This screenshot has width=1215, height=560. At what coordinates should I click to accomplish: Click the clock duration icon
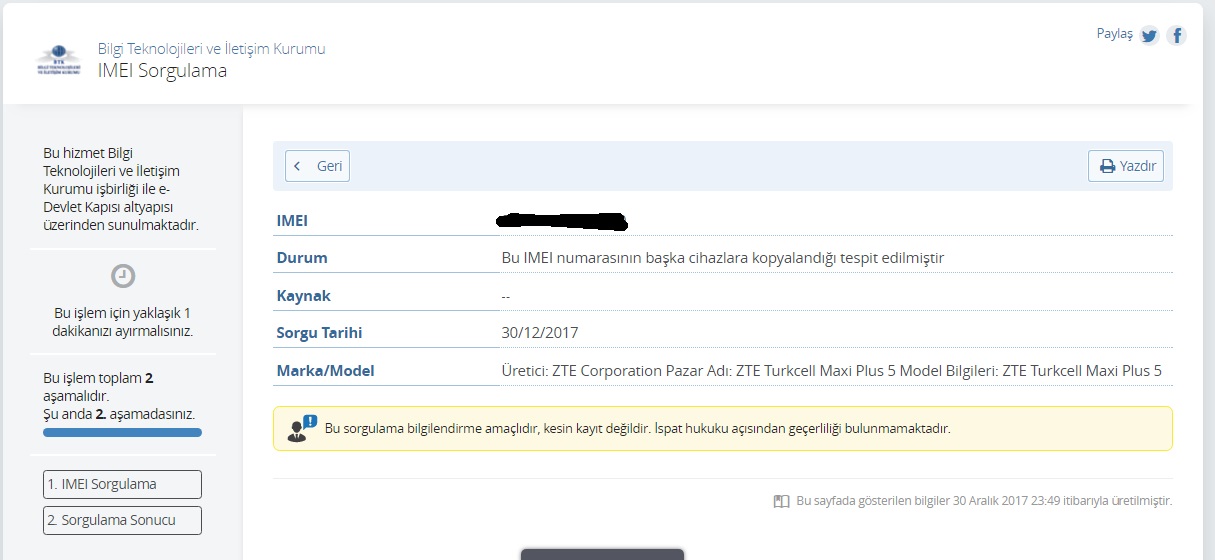[x=122, y=276]
